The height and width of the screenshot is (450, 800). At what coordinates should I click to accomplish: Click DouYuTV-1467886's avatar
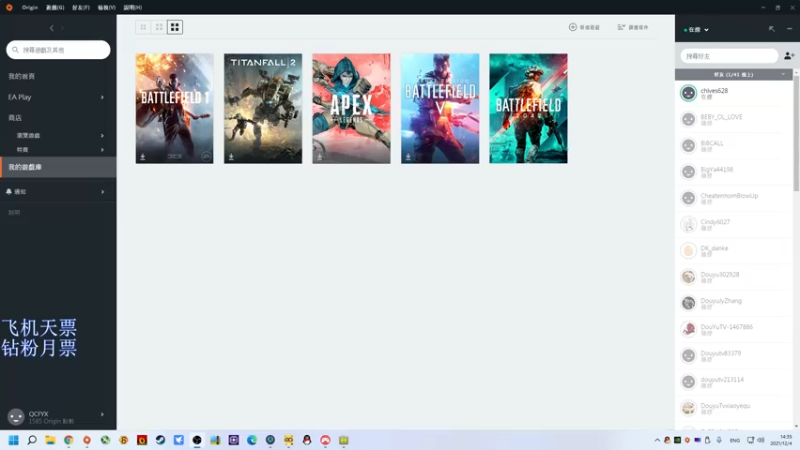click(x=688, y=330)
